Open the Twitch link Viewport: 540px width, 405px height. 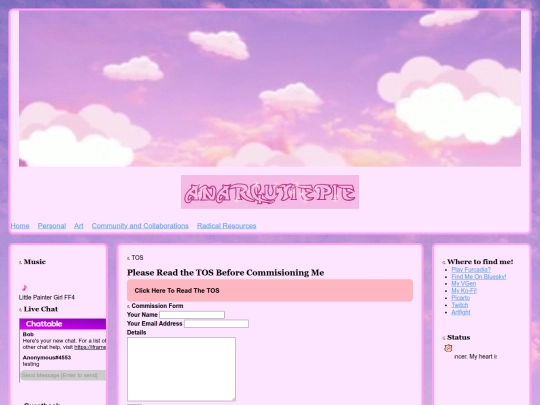460,305
